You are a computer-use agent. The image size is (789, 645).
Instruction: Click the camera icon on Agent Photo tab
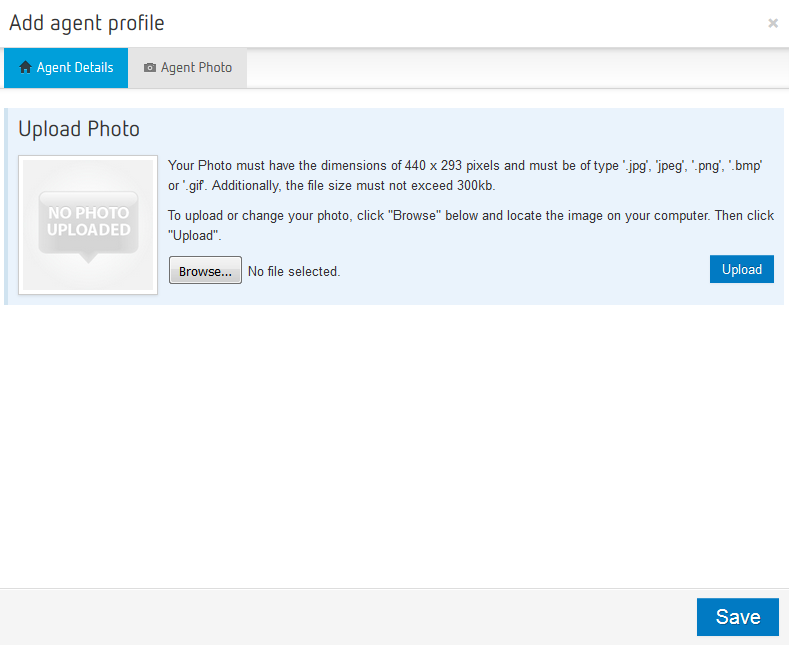point(150,68)
